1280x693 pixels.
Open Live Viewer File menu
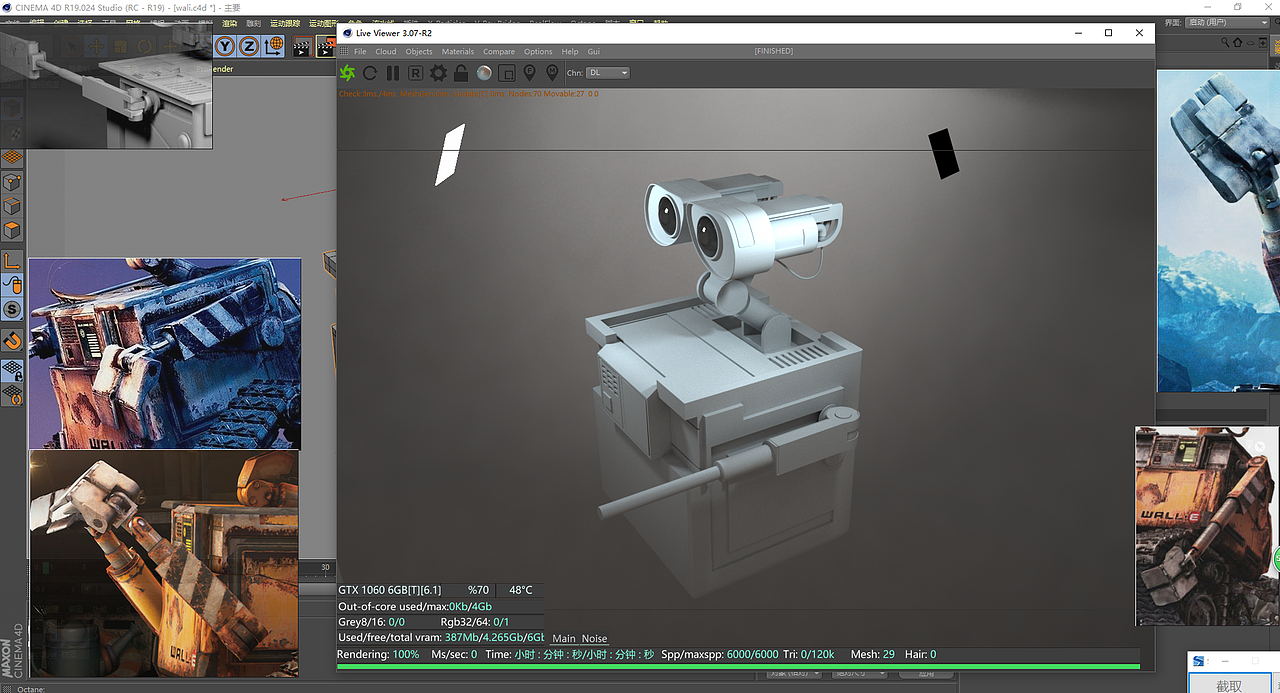pos(360,51)
